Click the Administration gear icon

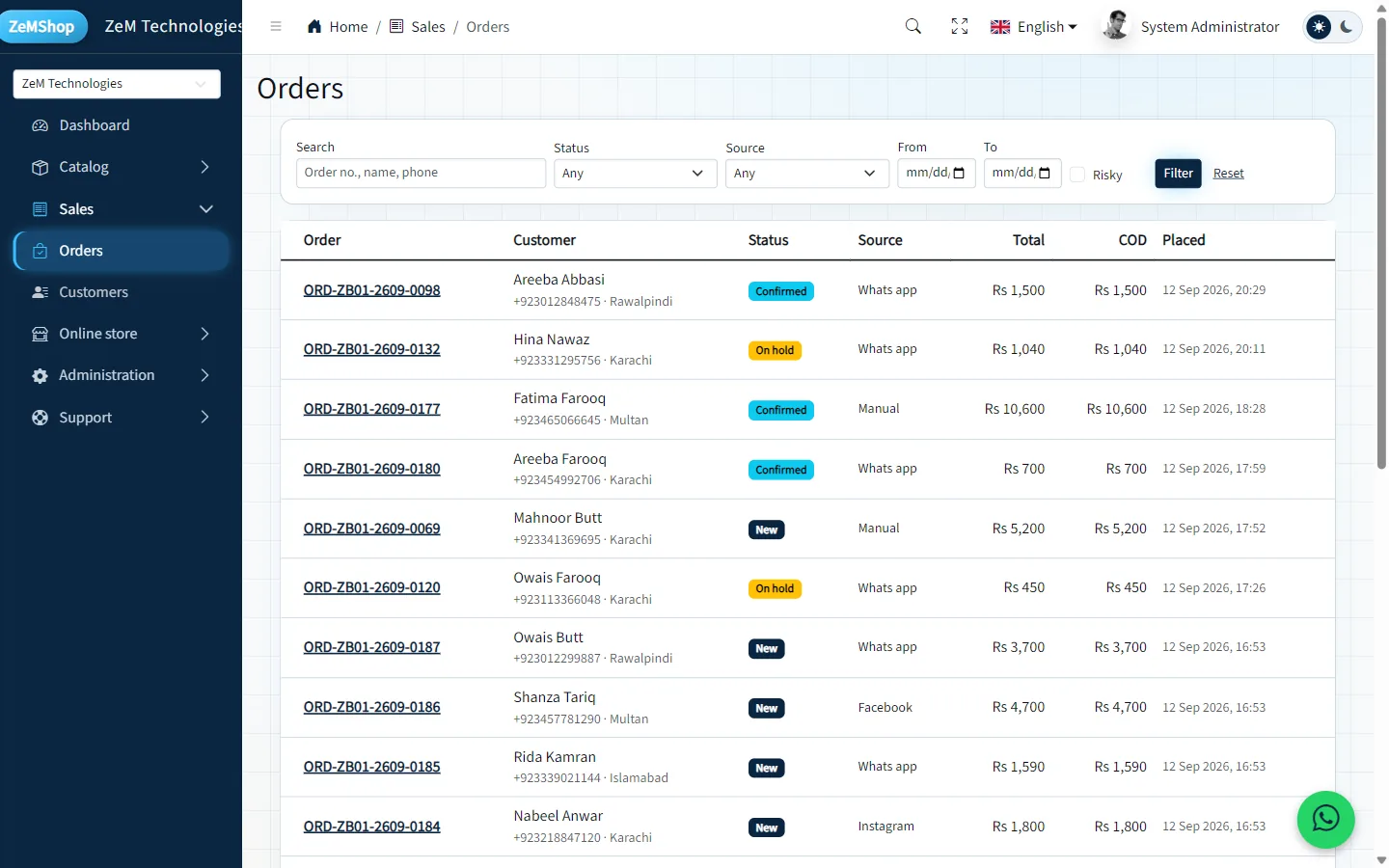tap(40, 375)
